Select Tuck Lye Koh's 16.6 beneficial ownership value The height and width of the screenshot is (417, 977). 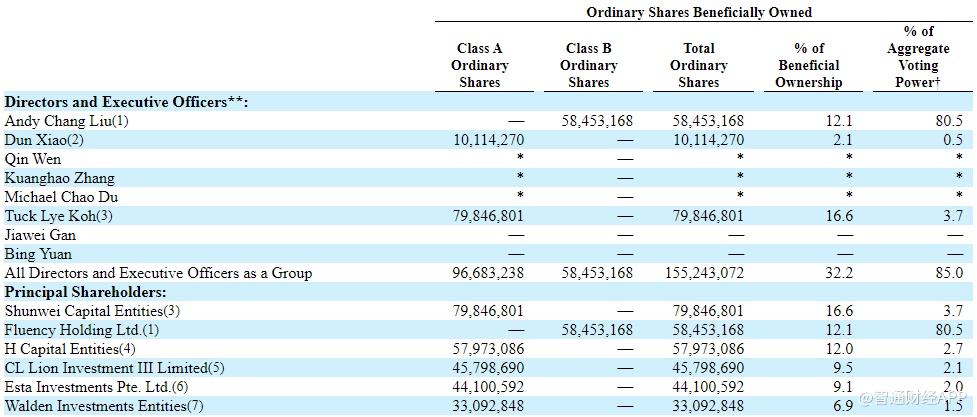click(x=841, y=216)
